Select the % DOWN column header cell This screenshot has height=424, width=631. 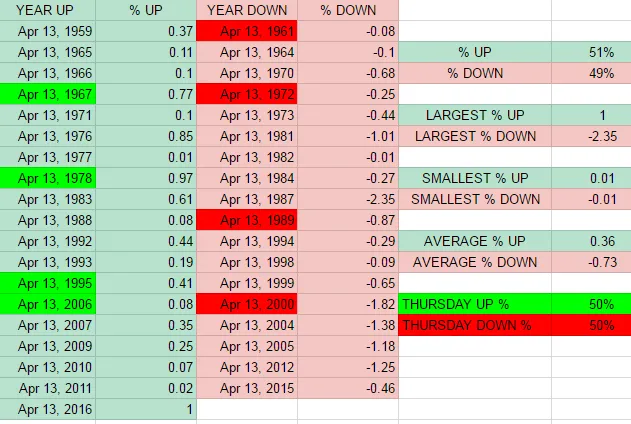click(348, 10)
